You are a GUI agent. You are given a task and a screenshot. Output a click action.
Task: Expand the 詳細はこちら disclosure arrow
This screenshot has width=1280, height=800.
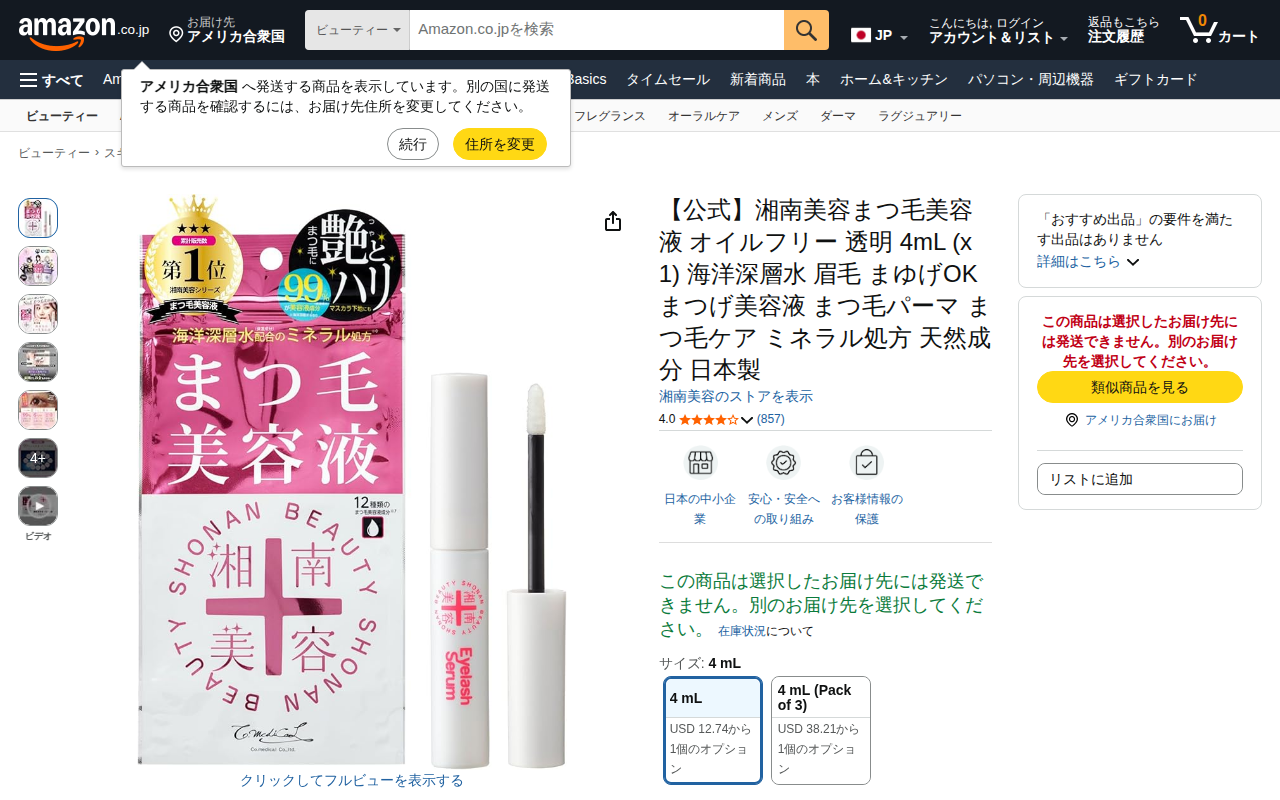(1133, 262)
